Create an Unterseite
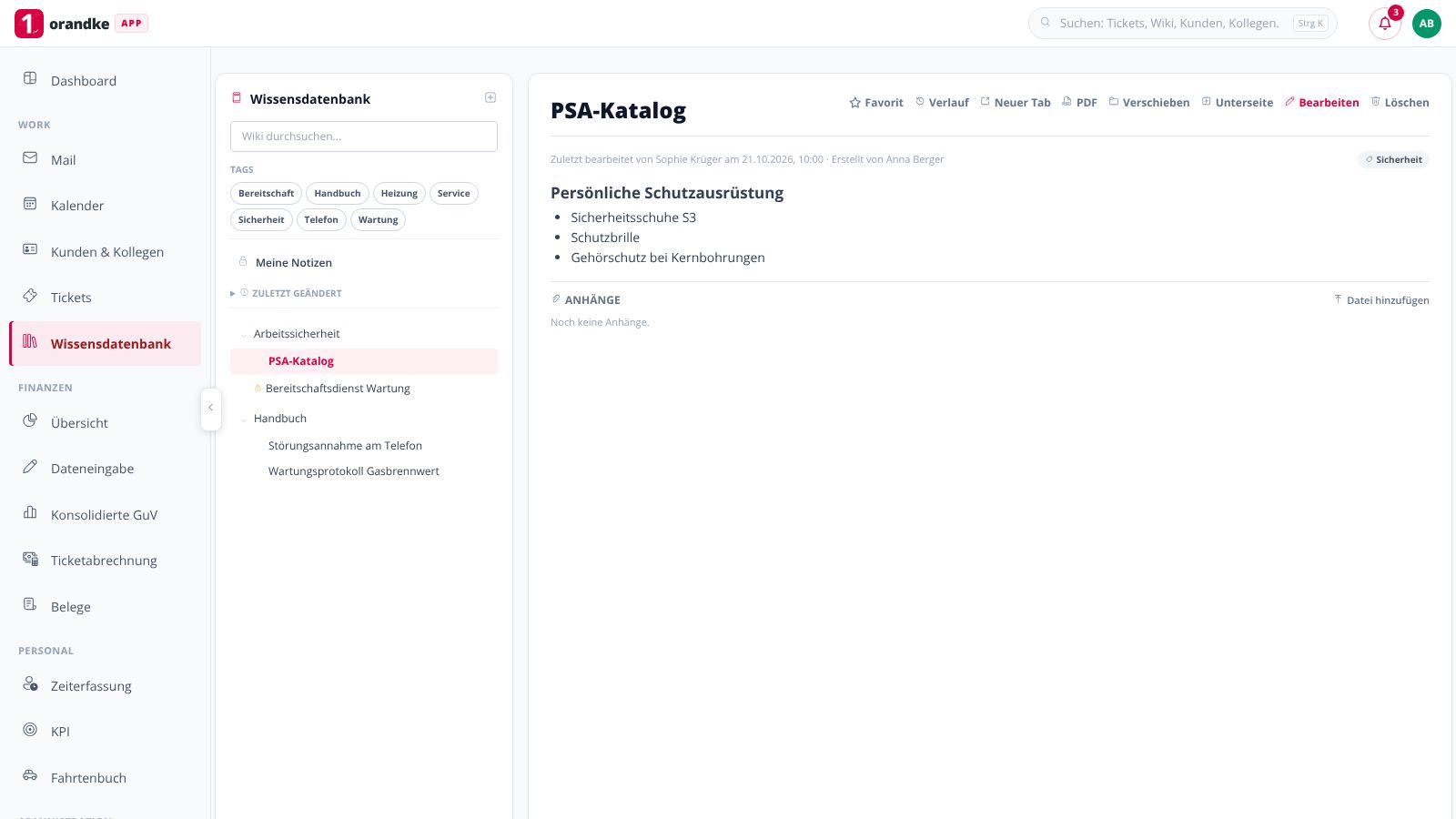1456x819 pixels. click(1238, 103)
